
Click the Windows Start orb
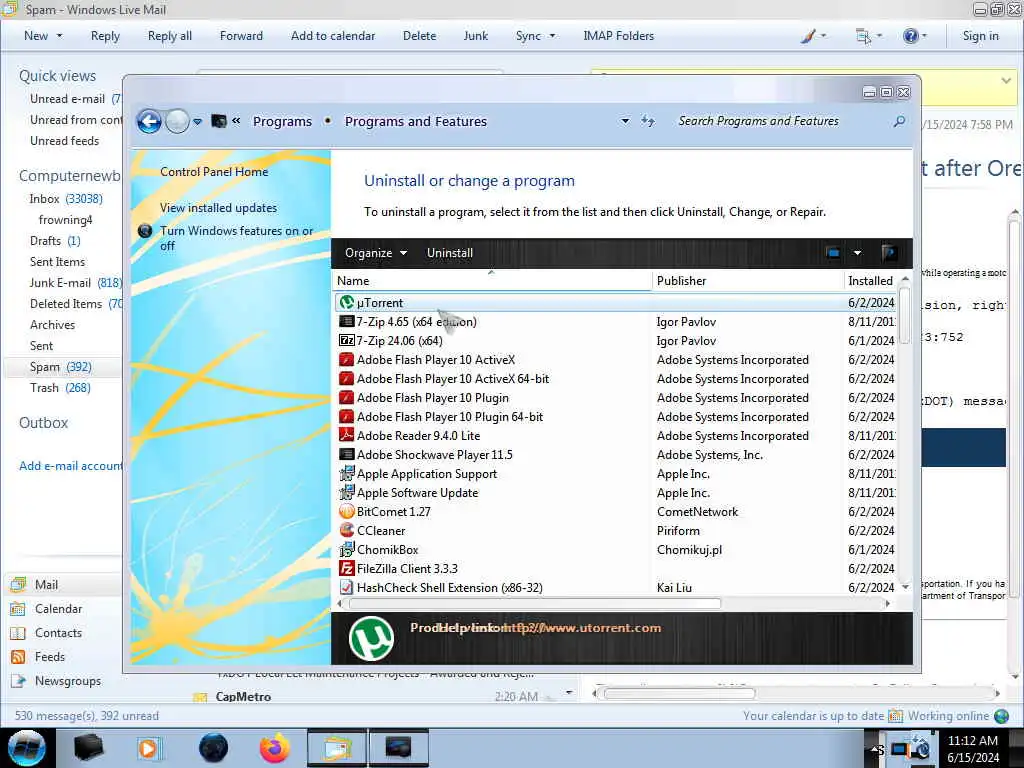point(27,748)
